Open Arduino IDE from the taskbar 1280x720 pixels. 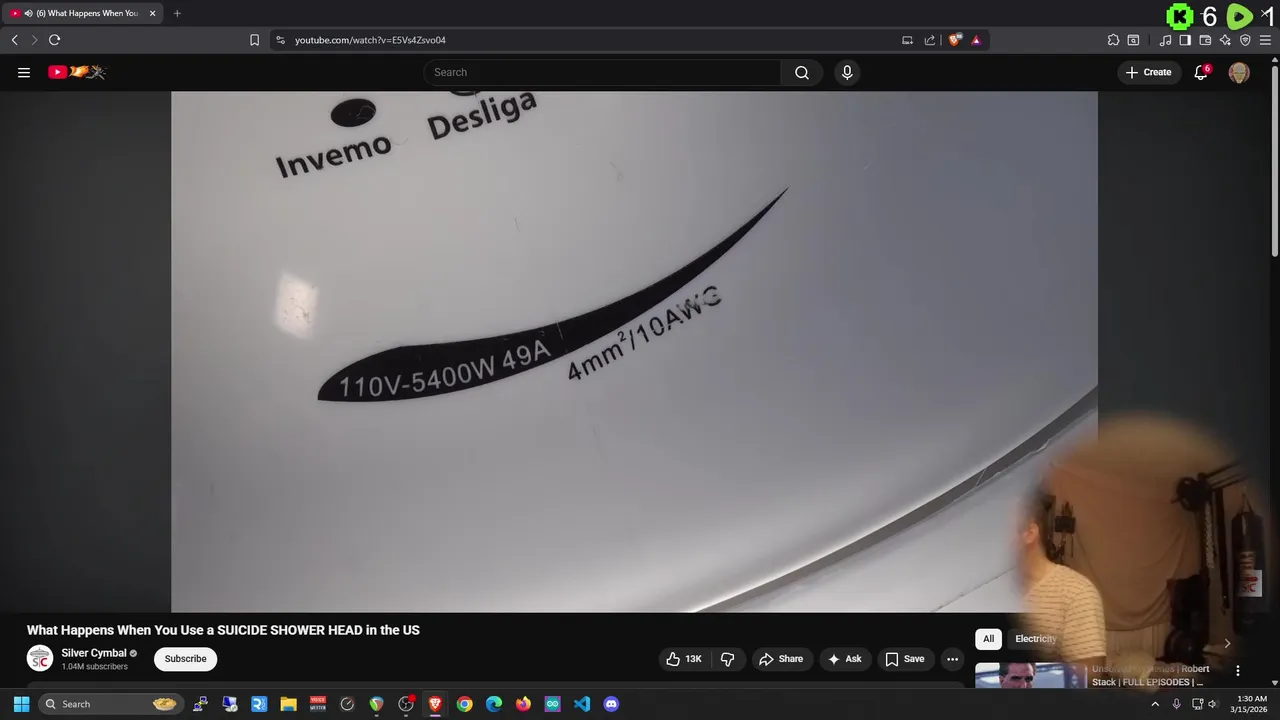552,704
